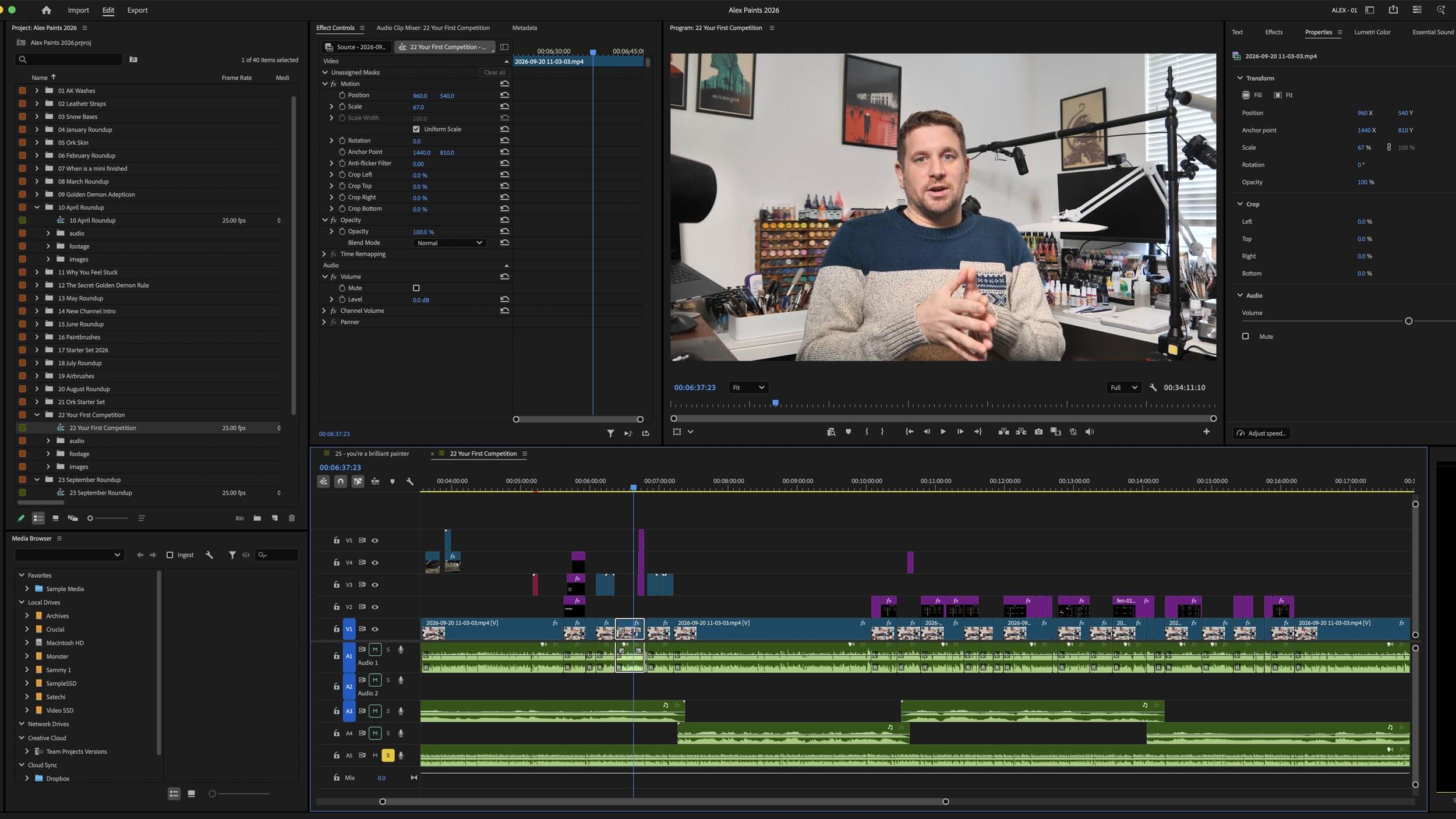1456x819 pixels.
Task: Switch to the Export workspace tab
Action: (137, 10)
